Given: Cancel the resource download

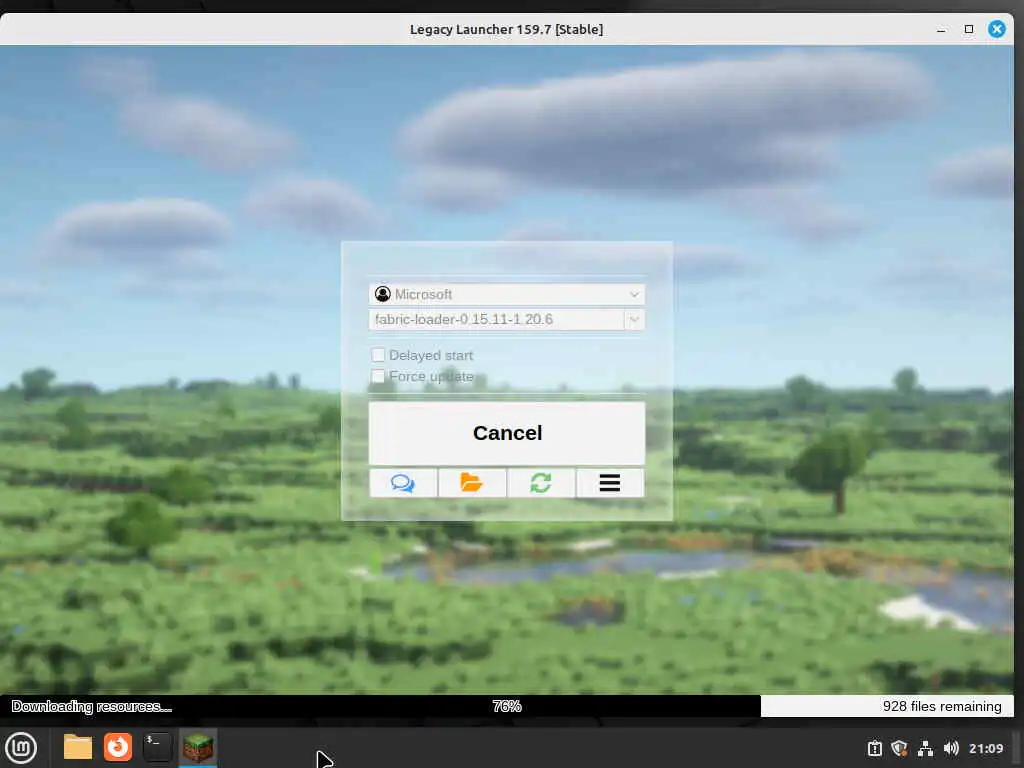Looking at the screenshot, I should click(507, 433).
